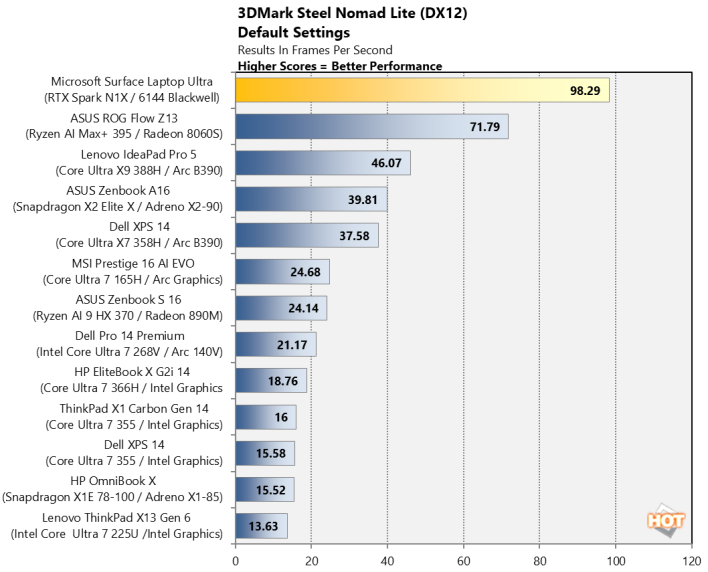Viewport: 708px width, 572px height.
Task: Click Ryzen AI Max+ 395 / Radeon 8060S text
Action: click(x=124, y=134)
